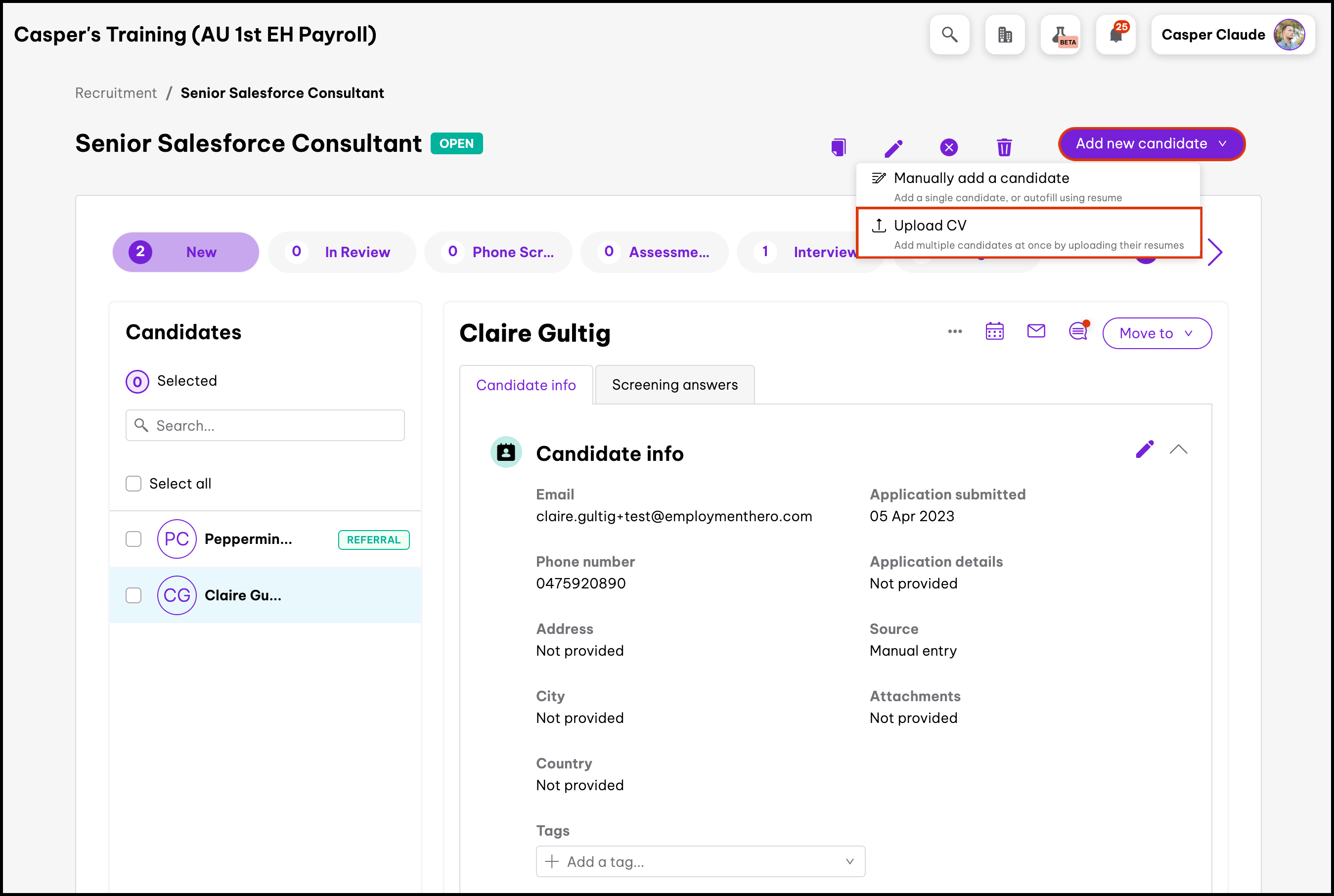The height and width of the screenshot is (896, 1334).
Task: Click the candidates Search field
Action: tap(265, 425)
